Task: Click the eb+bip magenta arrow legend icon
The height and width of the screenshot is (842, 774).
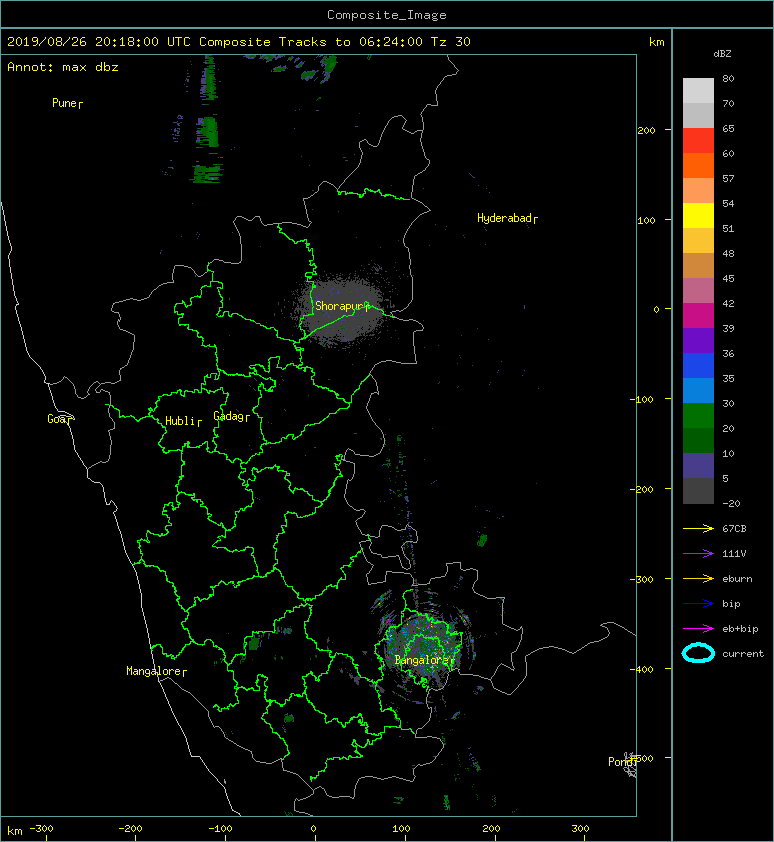Action: point(698,629)
